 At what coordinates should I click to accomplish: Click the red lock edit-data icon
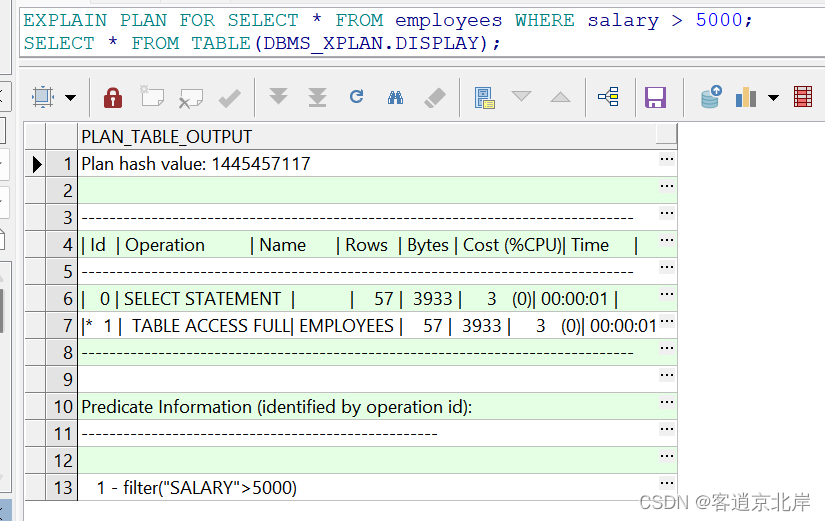pos(113,97)
